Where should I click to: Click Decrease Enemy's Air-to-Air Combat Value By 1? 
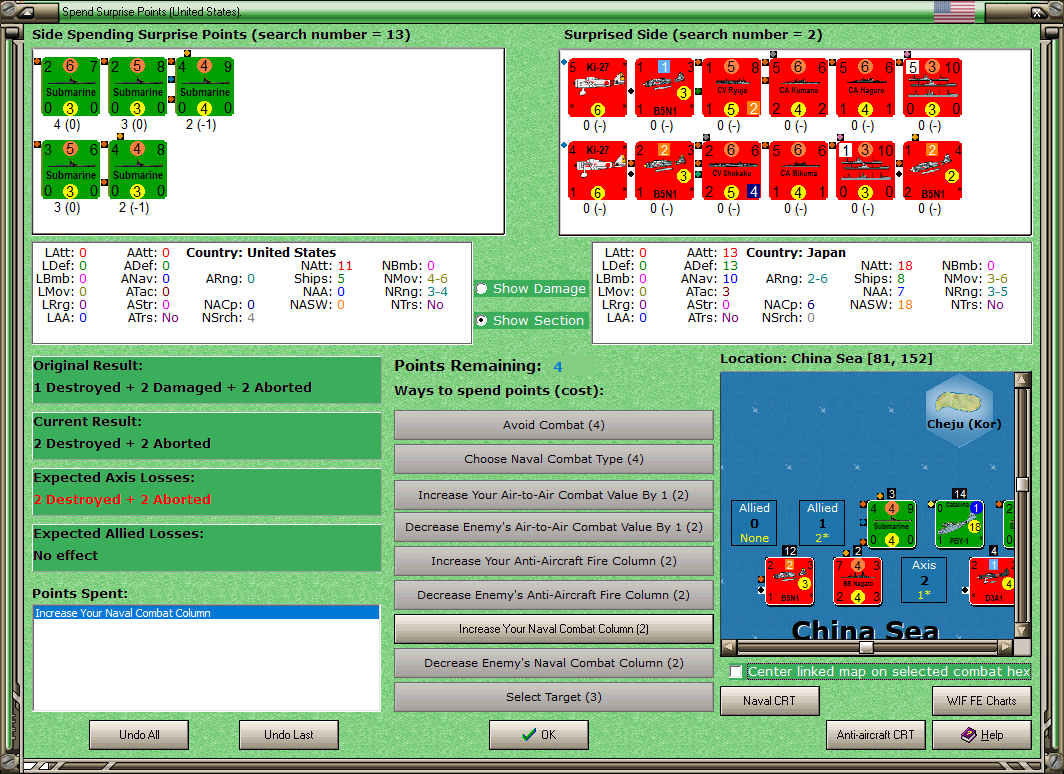click(x=554, y=527)
